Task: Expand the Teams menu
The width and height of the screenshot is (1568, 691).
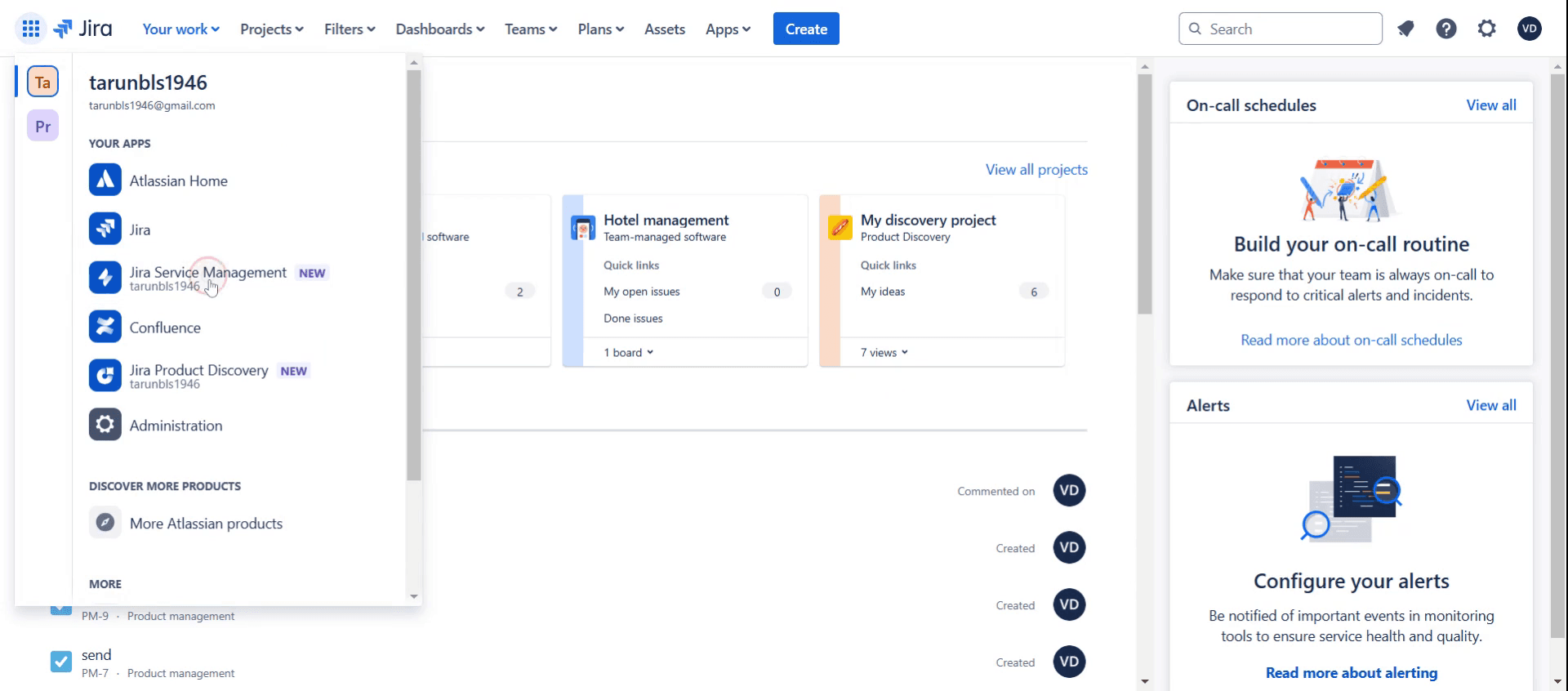Action: [x=531, y=29]
